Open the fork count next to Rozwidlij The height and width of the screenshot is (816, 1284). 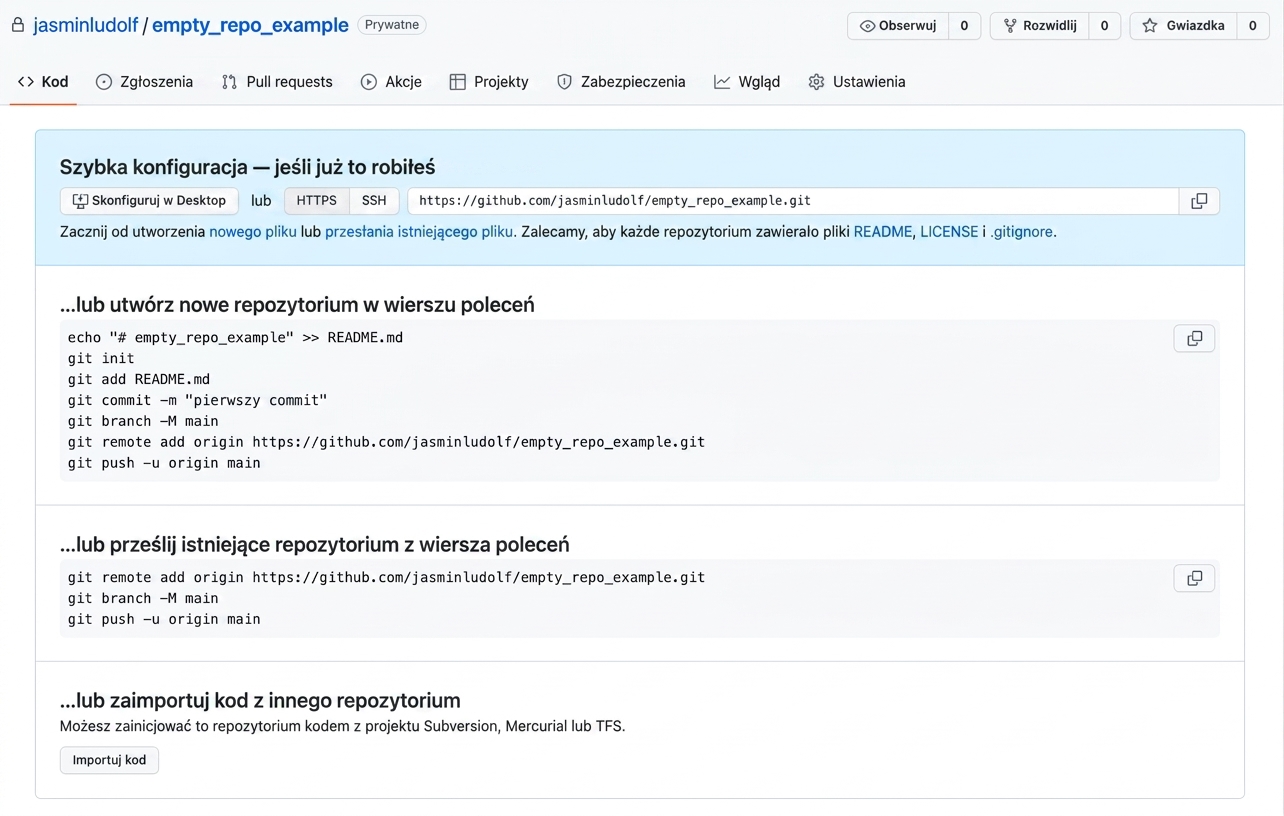1104,26
